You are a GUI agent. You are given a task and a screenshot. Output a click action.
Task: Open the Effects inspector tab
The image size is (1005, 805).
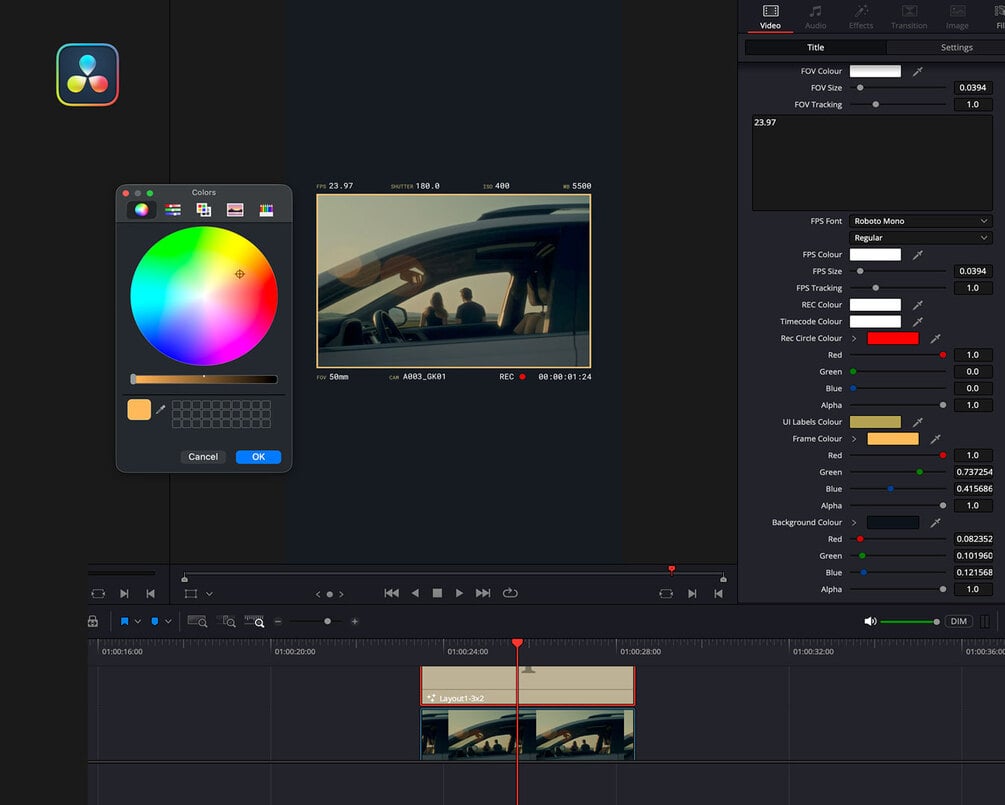click(861, 17)
